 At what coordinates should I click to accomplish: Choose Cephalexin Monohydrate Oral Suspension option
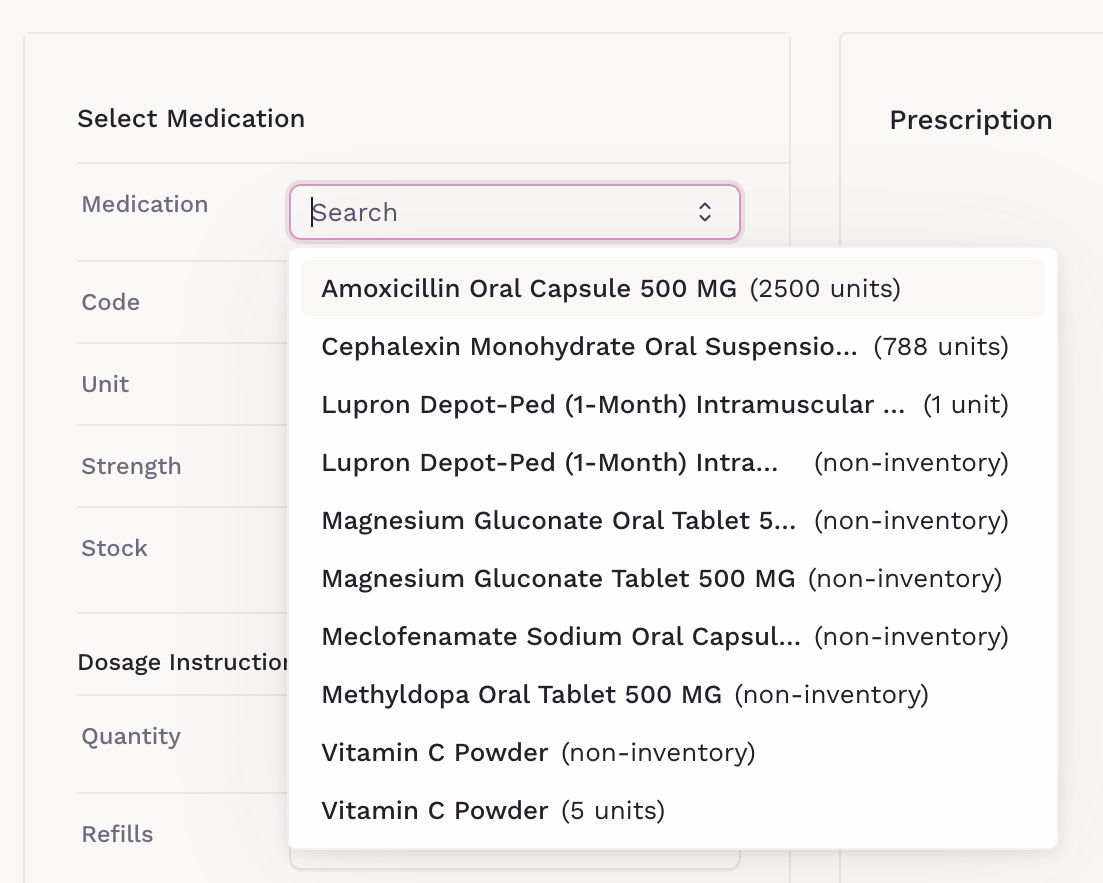tap(664, 347)
